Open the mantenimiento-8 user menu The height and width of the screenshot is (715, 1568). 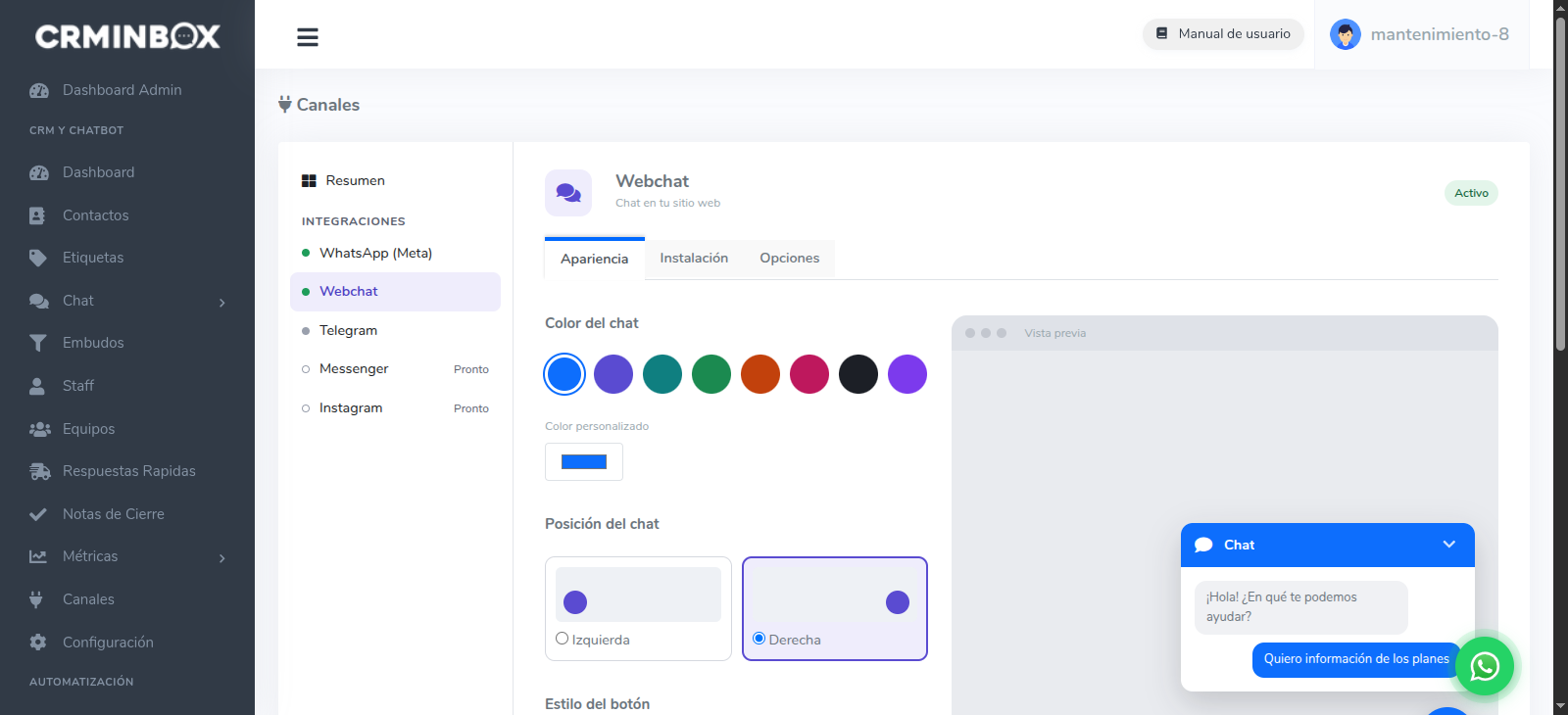[1422, 34]
